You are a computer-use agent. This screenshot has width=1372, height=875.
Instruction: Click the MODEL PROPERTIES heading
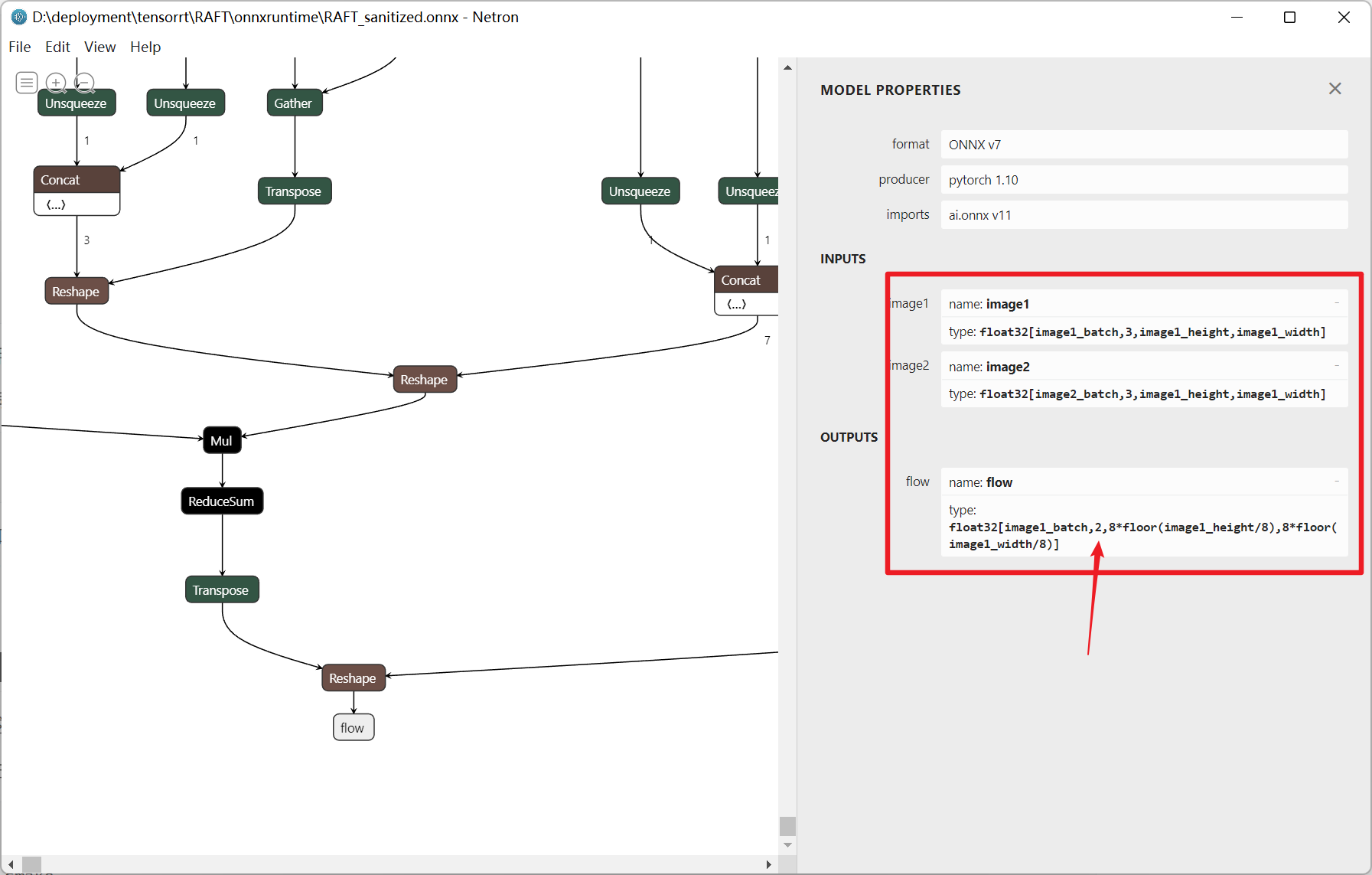tap(890, 90)
